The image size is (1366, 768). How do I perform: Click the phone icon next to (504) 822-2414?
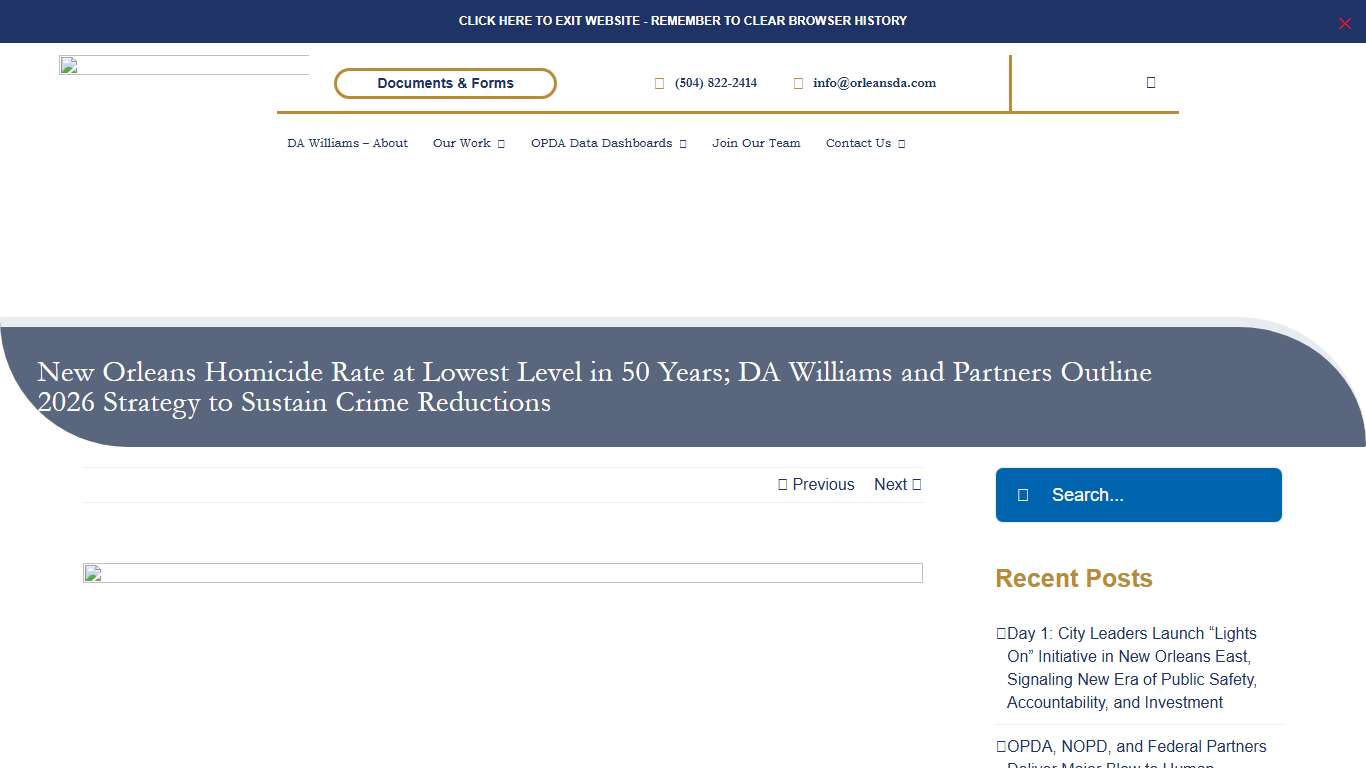tap(658, 83)
